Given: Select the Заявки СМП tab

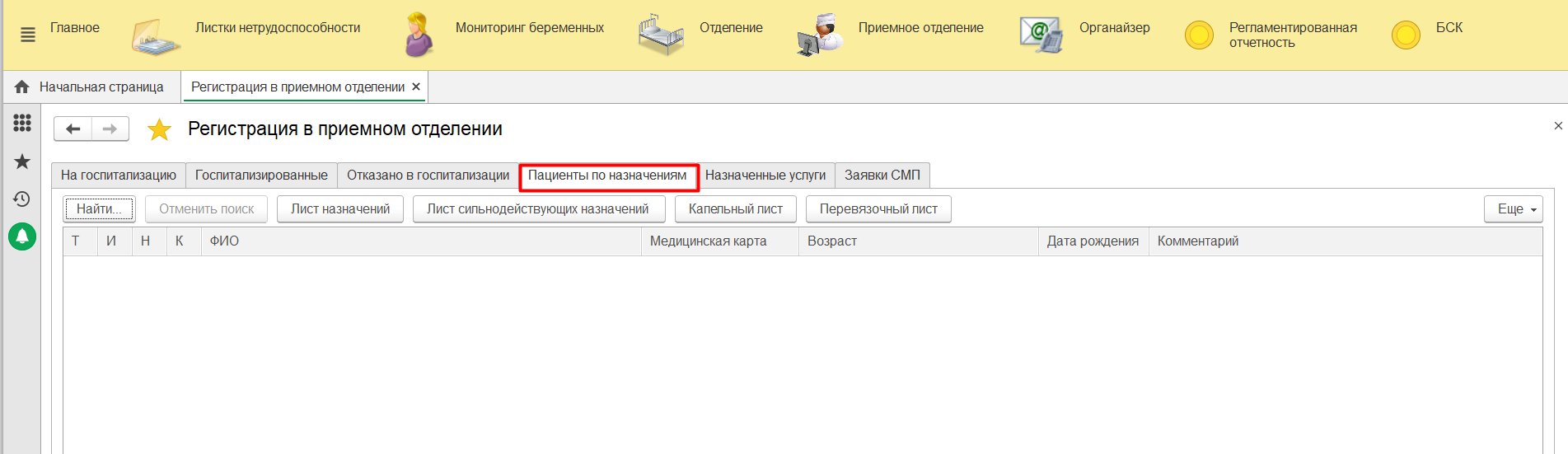Looking at the screenshot, I should [x=882, y=176].
